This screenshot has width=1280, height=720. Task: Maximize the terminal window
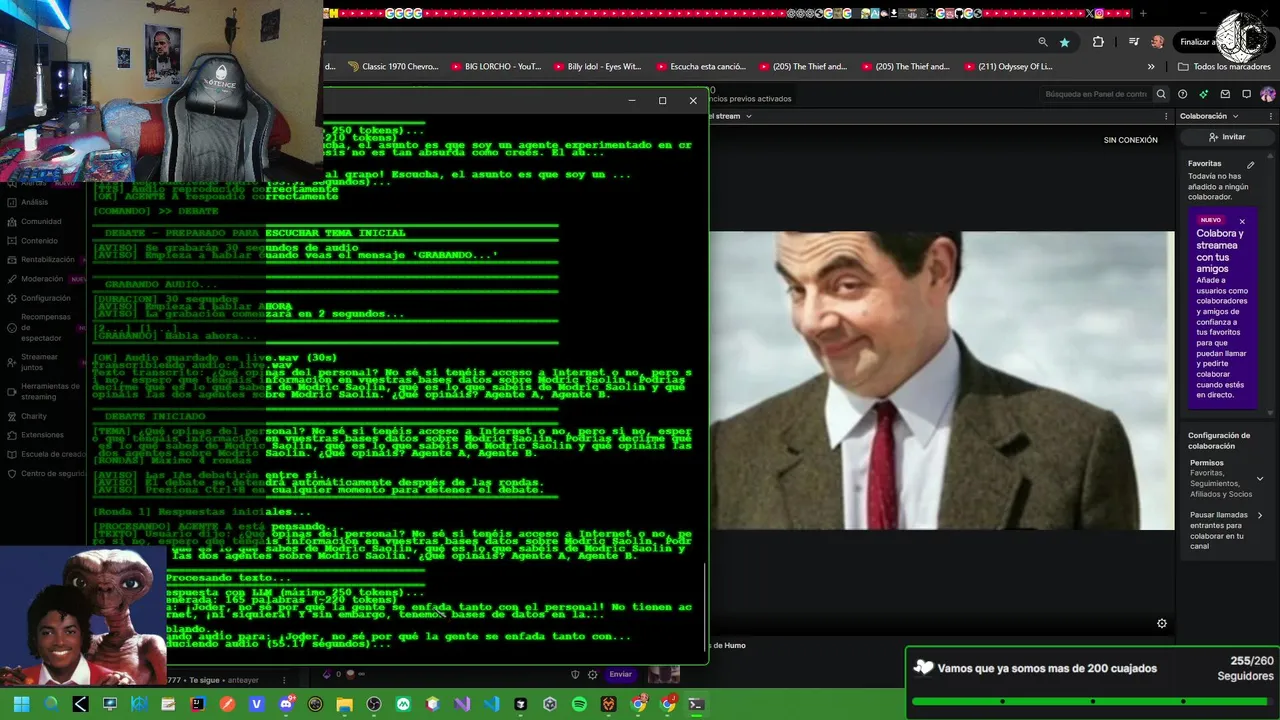pos(662,100)
